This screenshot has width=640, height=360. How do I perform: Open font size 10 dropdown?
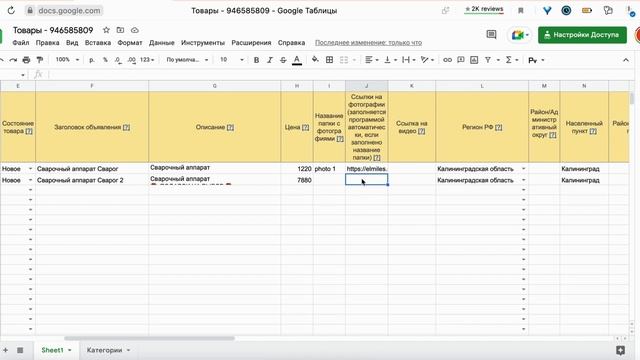231,60
